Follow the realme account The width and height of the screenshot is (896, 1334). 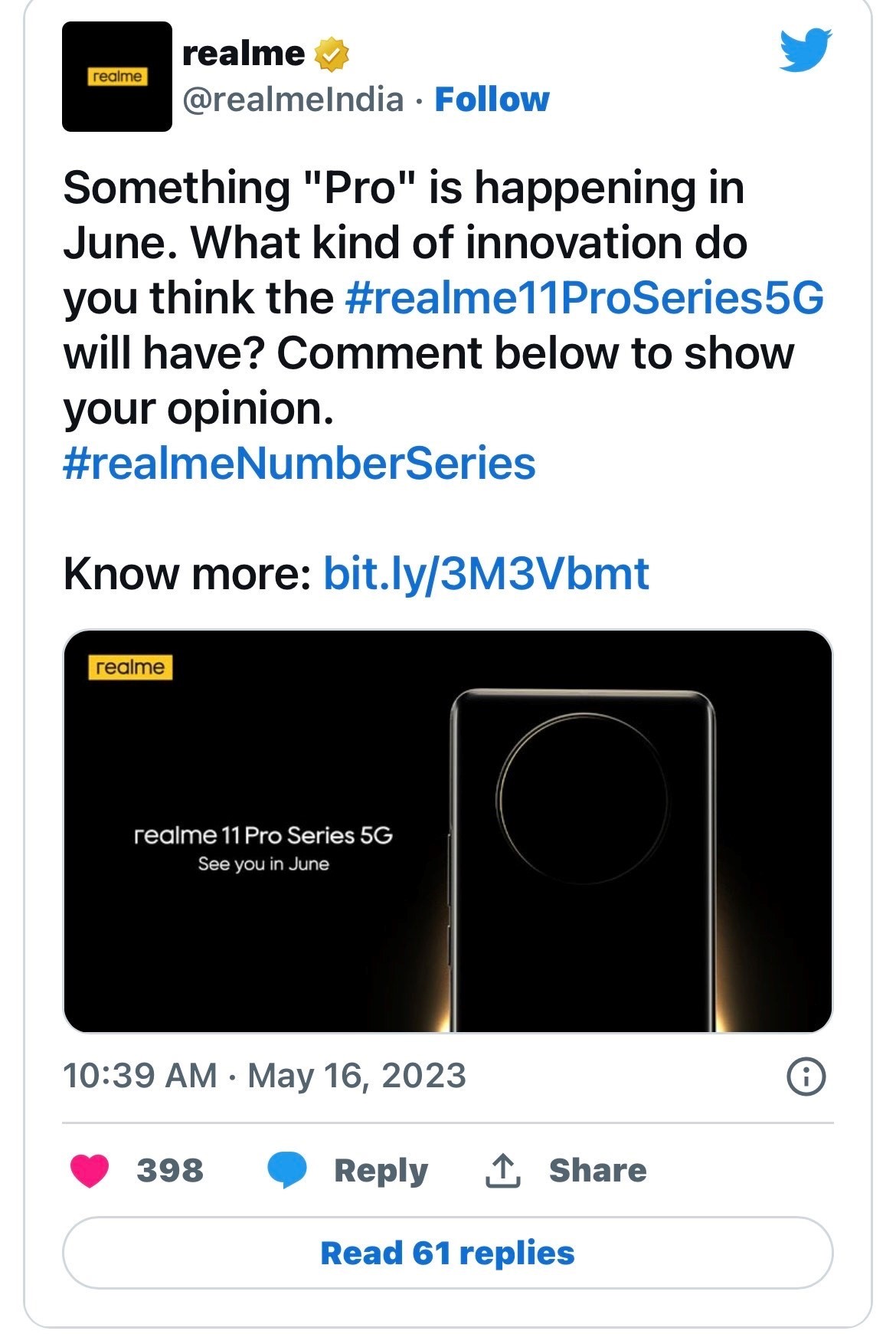(x=492, y=100)
